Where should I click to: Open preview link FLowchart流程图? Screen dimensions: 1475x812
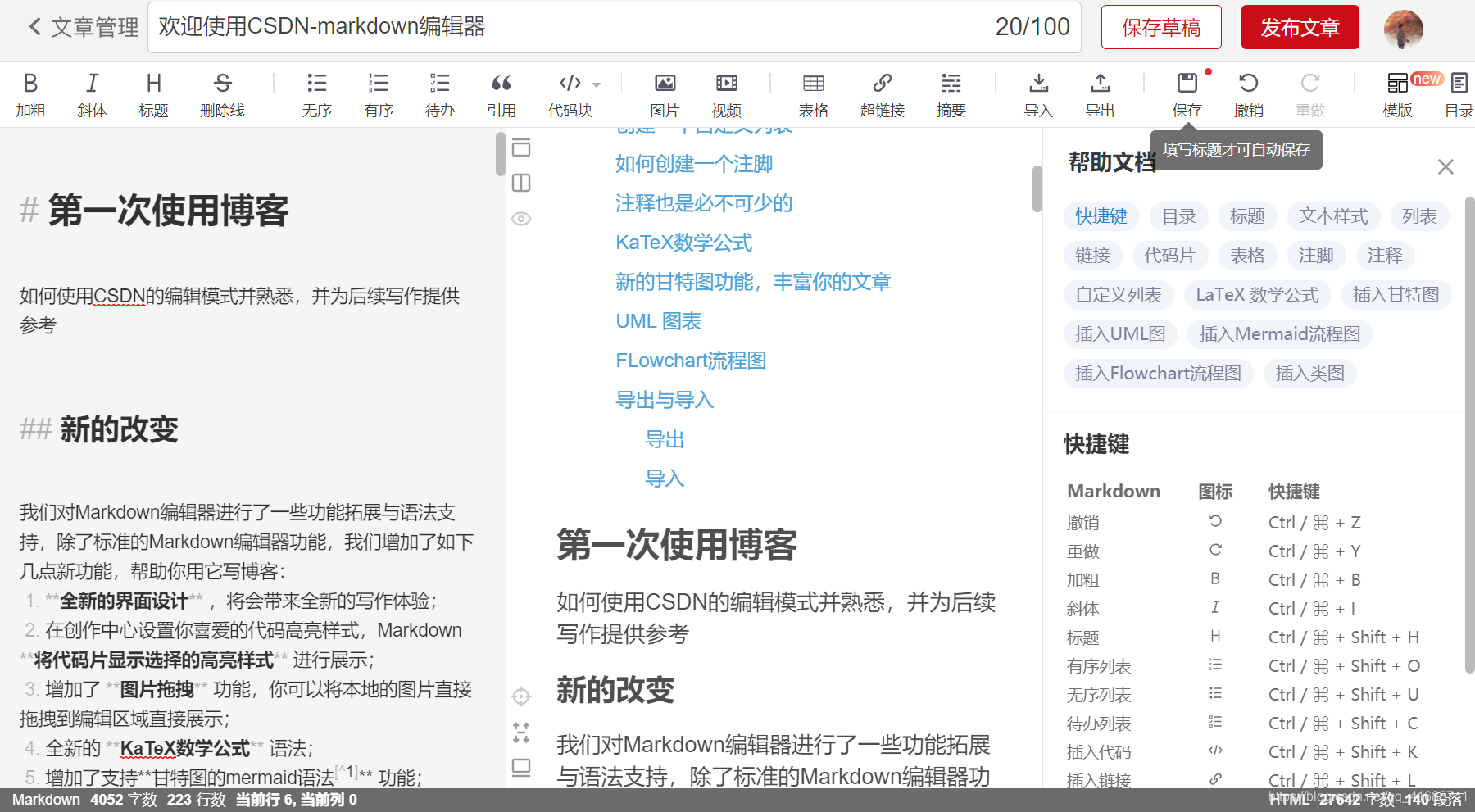pos(691,361)
